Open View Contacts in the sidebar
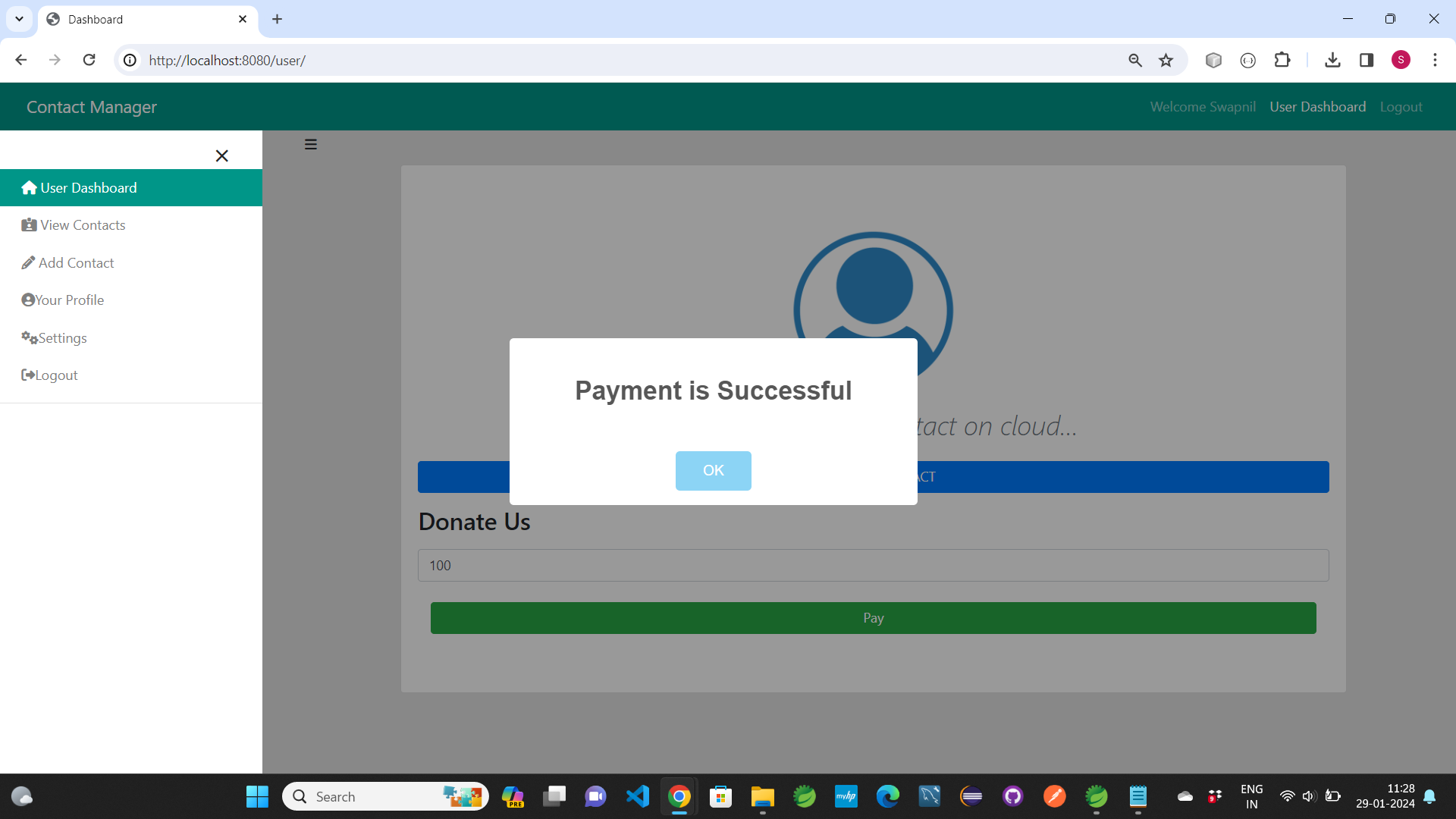The height and width of the screenshot is (819, 1456). 83,225
